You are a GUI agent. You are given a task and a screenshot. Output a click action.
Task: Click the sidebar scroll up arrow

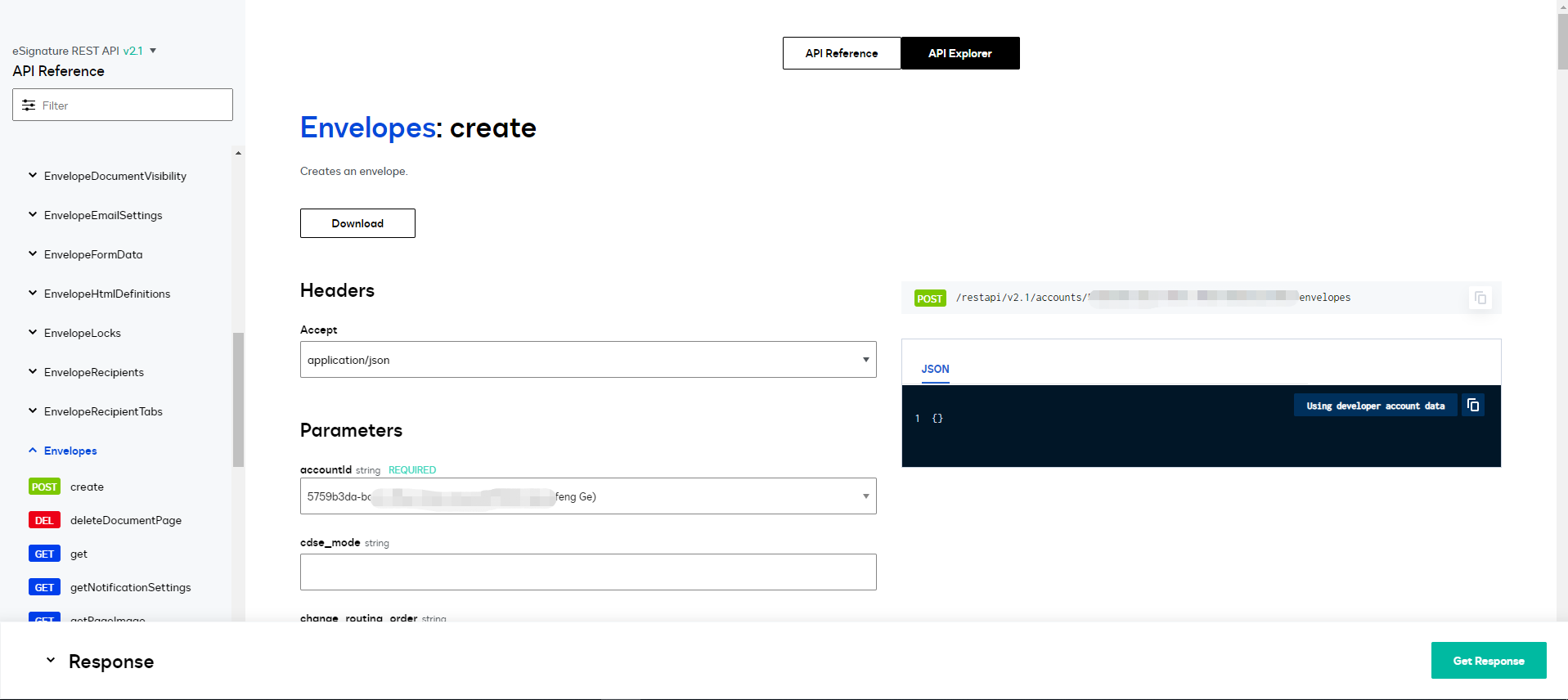(238, 153)
